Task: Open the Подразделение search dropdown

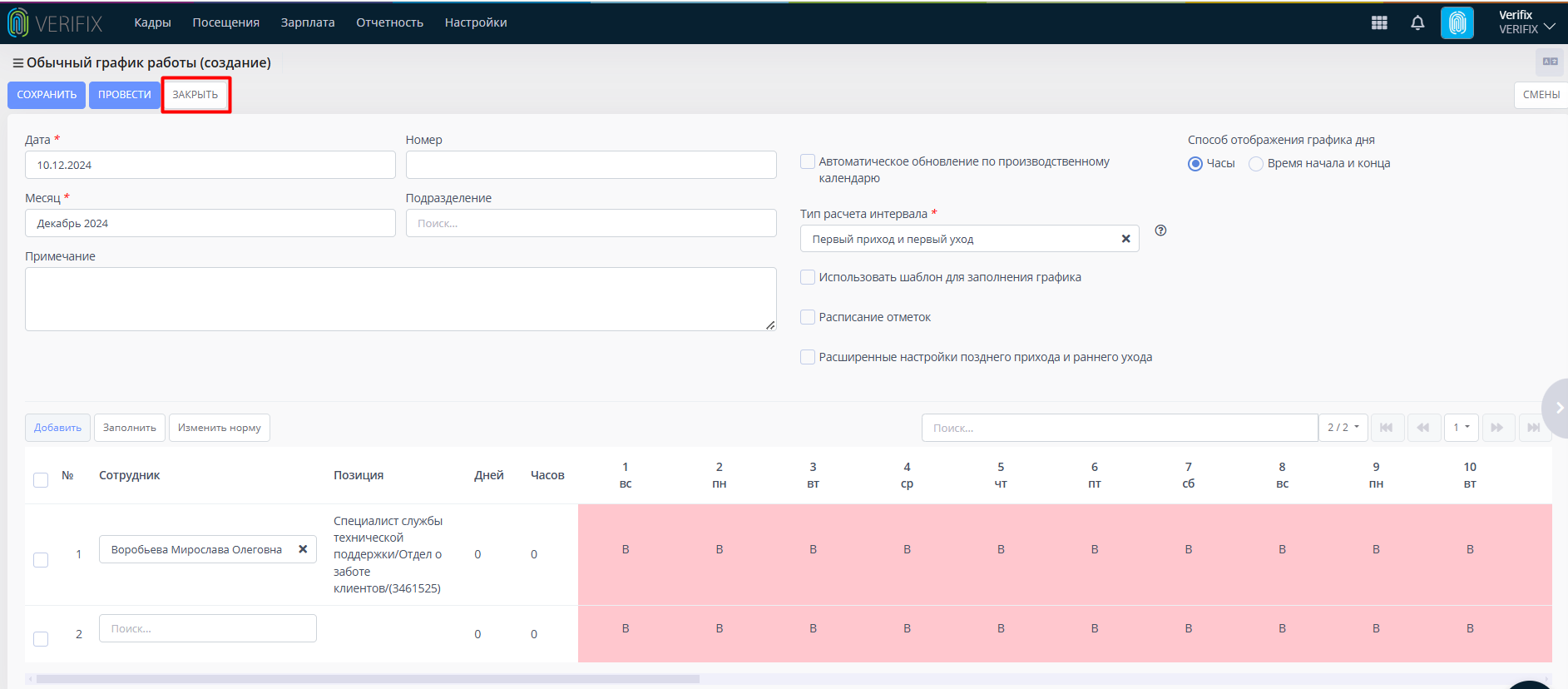Action: 591,223
